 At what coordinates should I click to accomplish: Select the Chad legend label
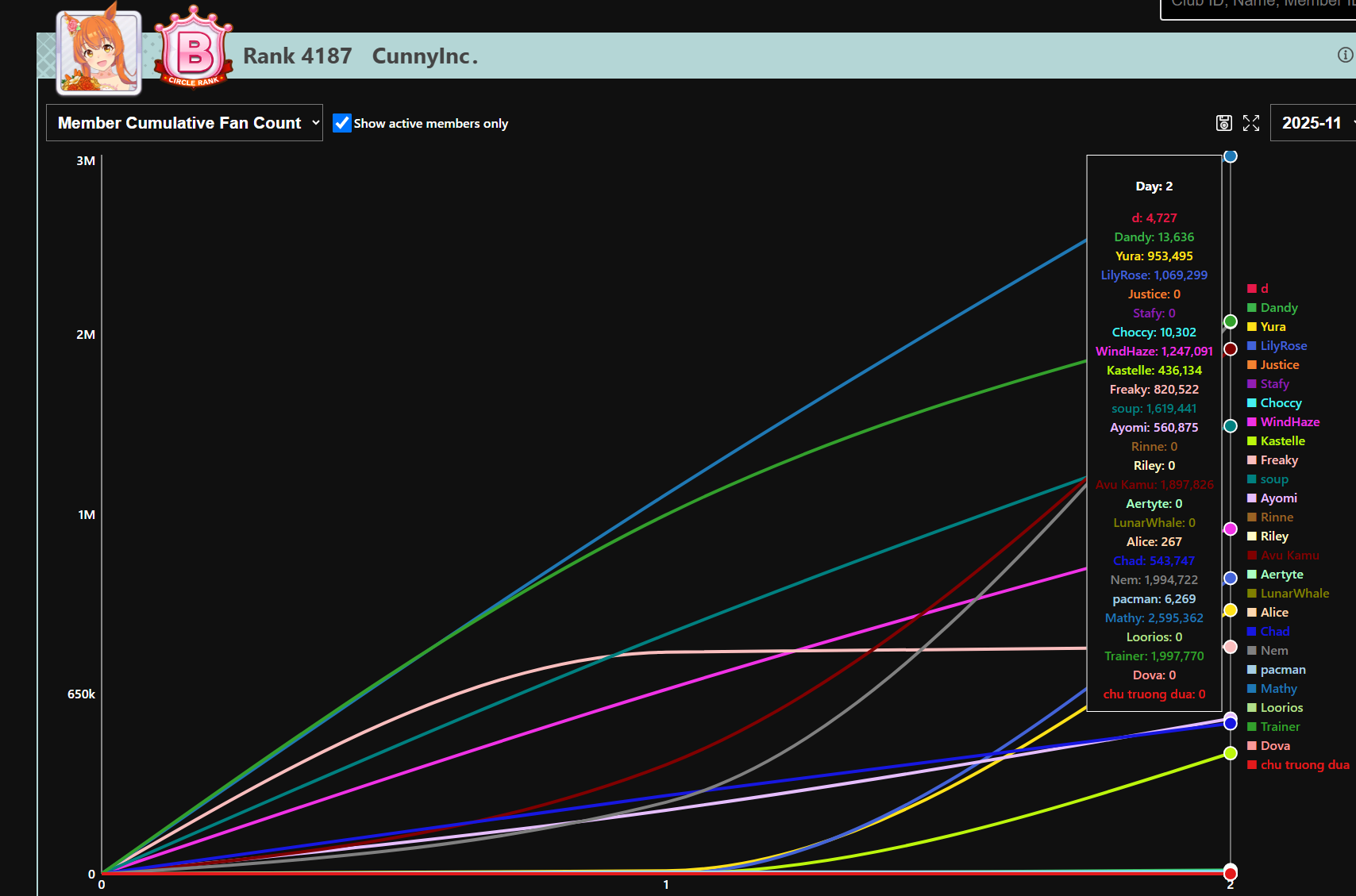click(1275, 632)
